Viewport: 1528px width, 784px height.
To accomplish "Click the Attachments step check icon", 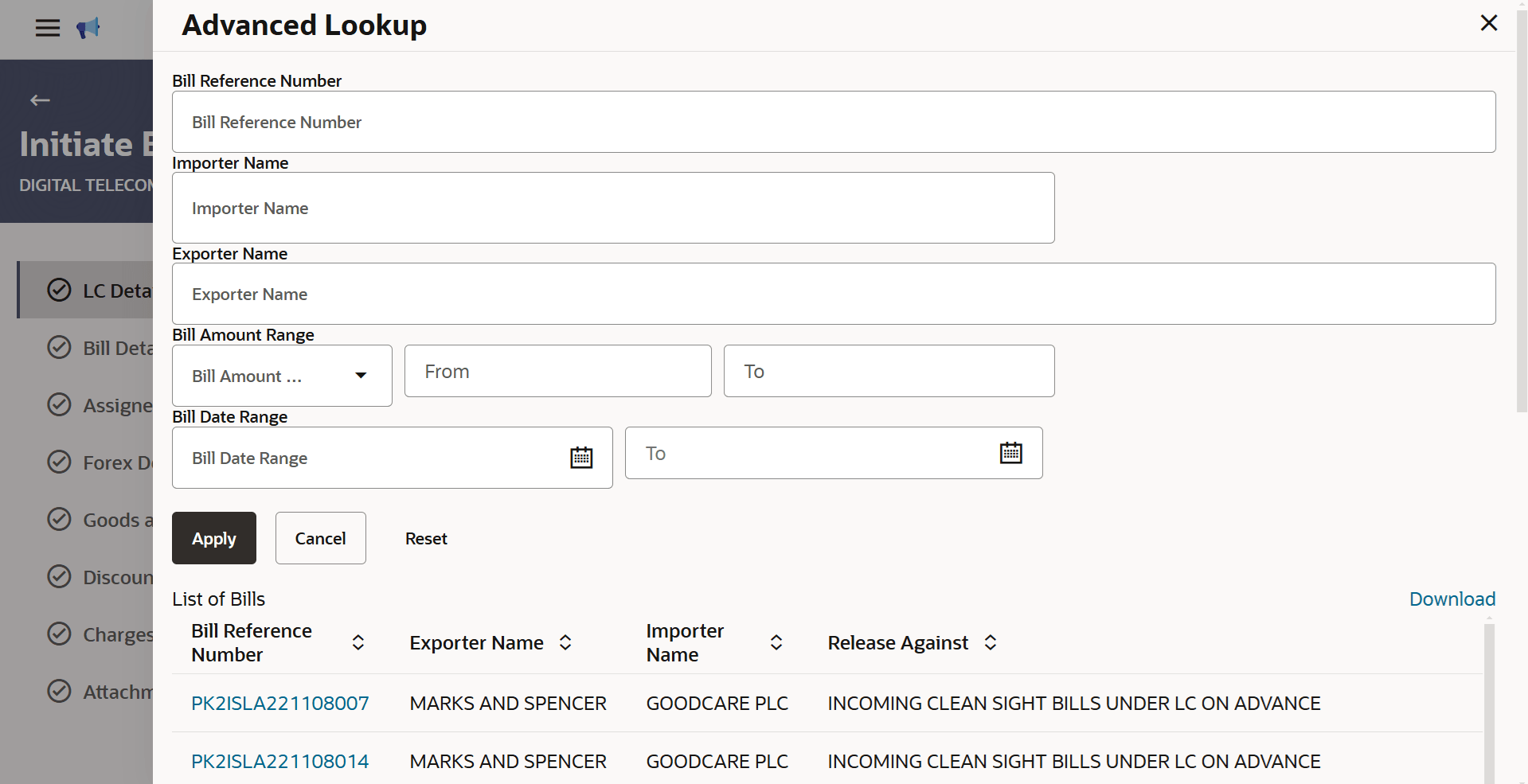I will click(59, 691).
